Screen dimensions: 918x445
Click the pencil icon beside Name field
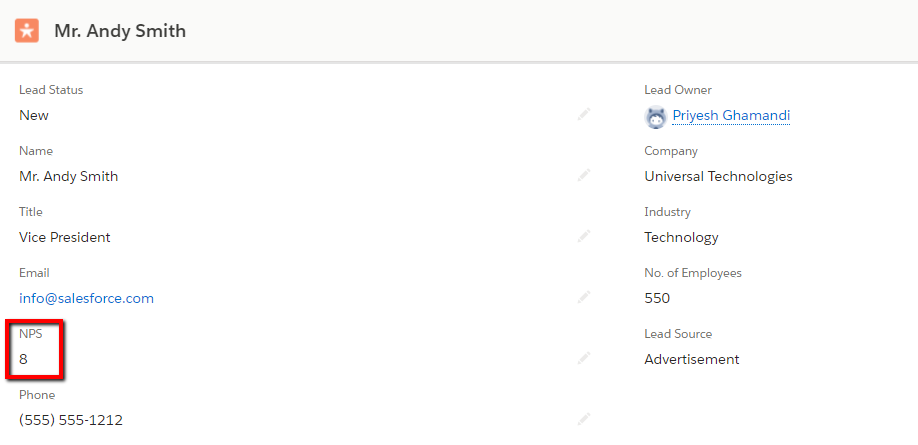(x=583, y=175)
